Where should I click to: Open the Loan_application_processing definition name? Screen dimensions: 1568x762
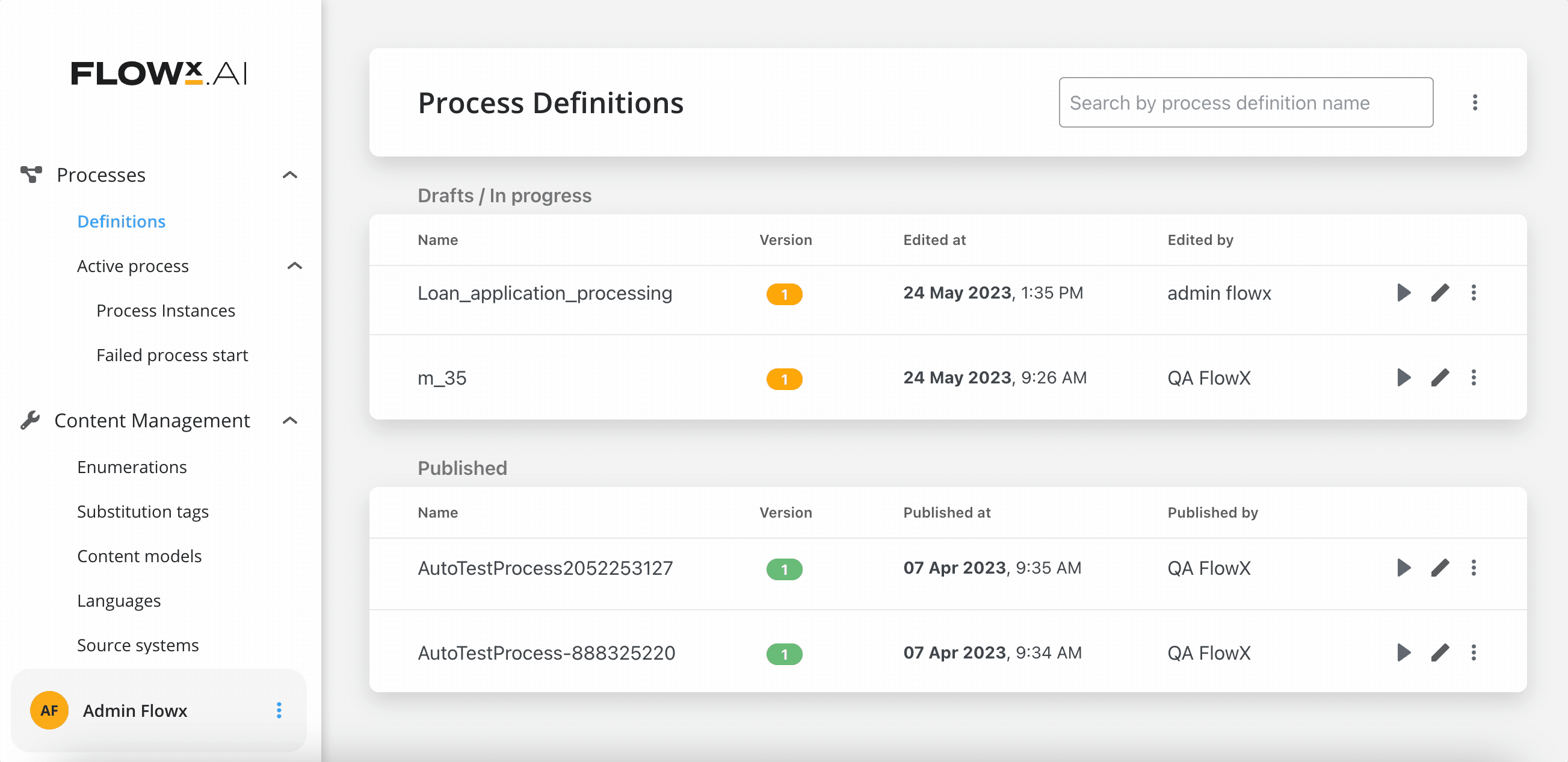point(545,293)
